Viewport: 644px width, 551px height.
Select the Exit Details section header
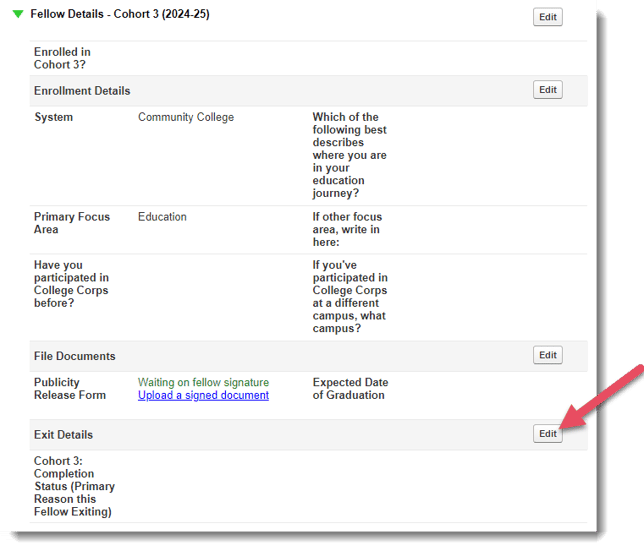[63, 435]
